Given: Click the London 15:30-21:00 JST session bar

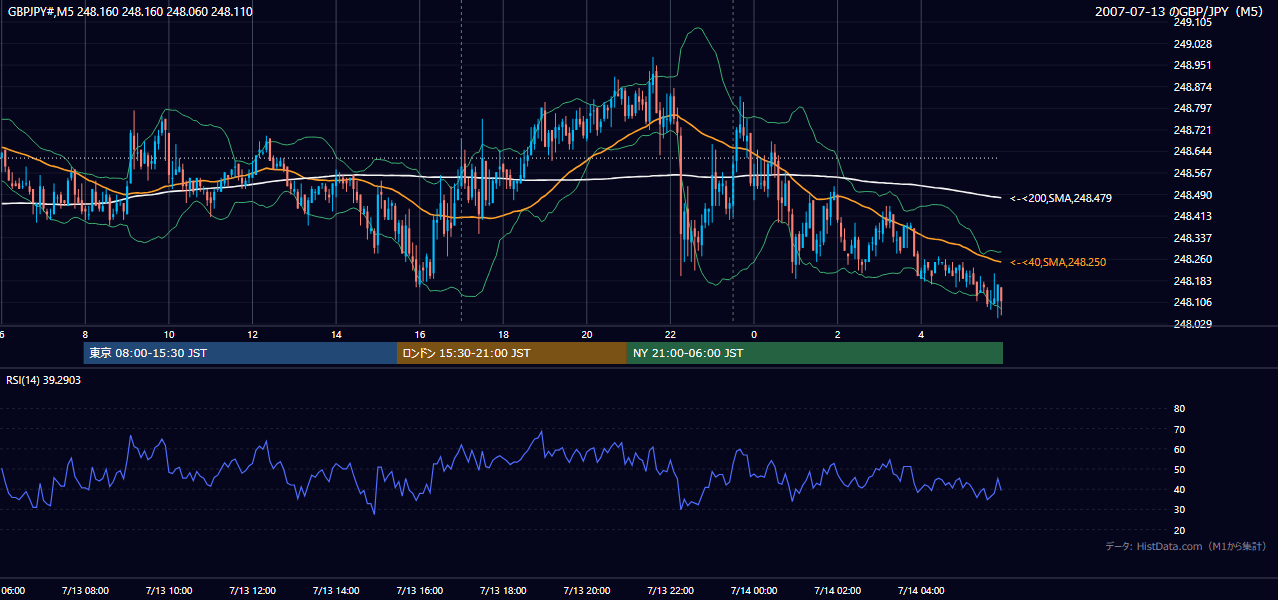Looking at the screenshot, I should tap(512, 353).
